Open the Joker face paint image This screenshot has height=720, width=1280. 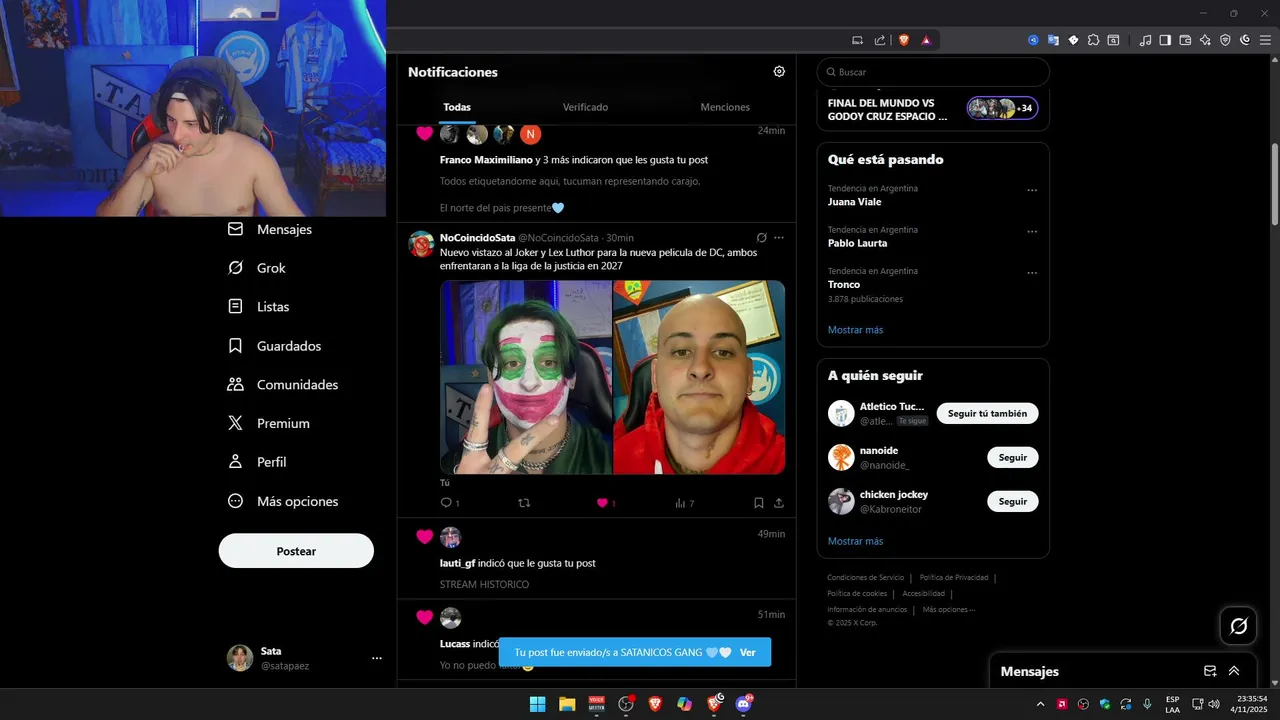click(x=526, y=377)
